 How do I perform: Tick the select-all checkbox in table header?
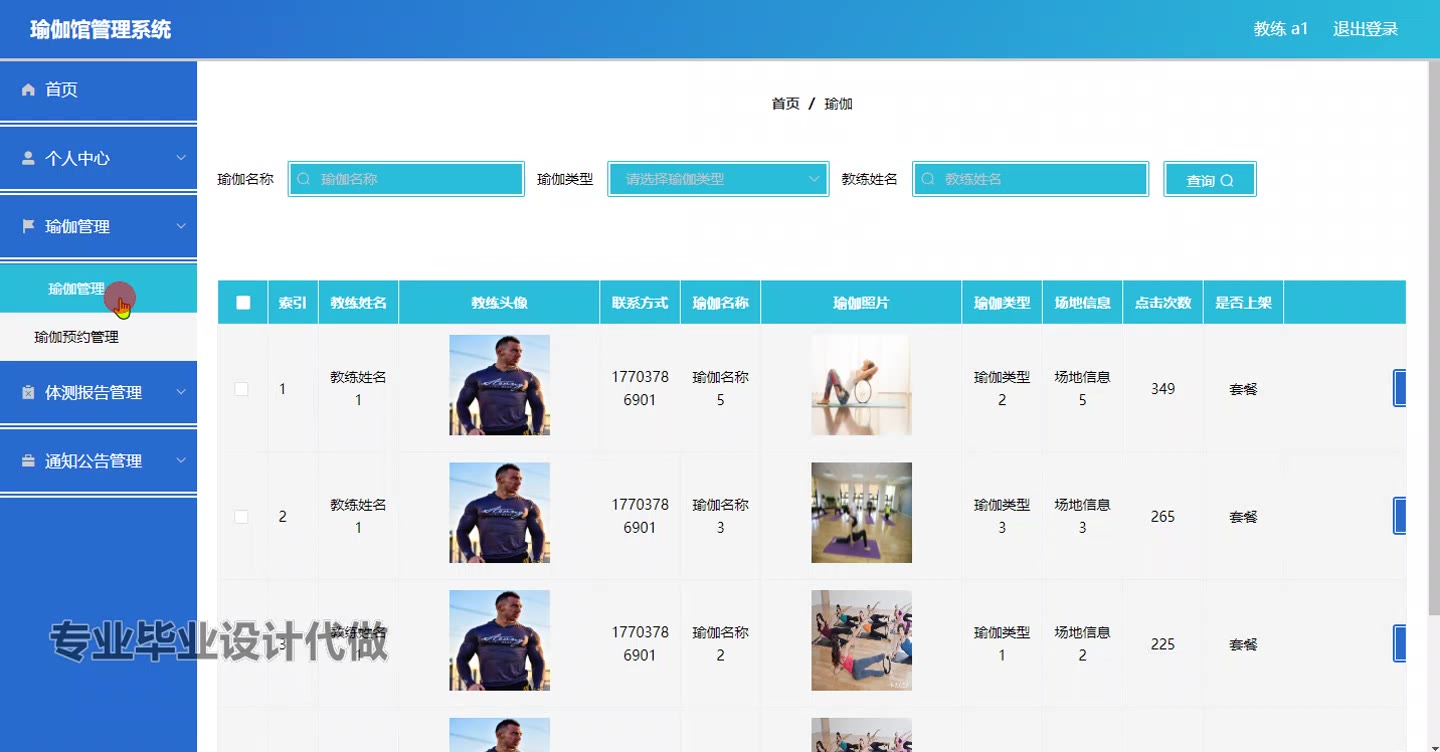point(243,303)
